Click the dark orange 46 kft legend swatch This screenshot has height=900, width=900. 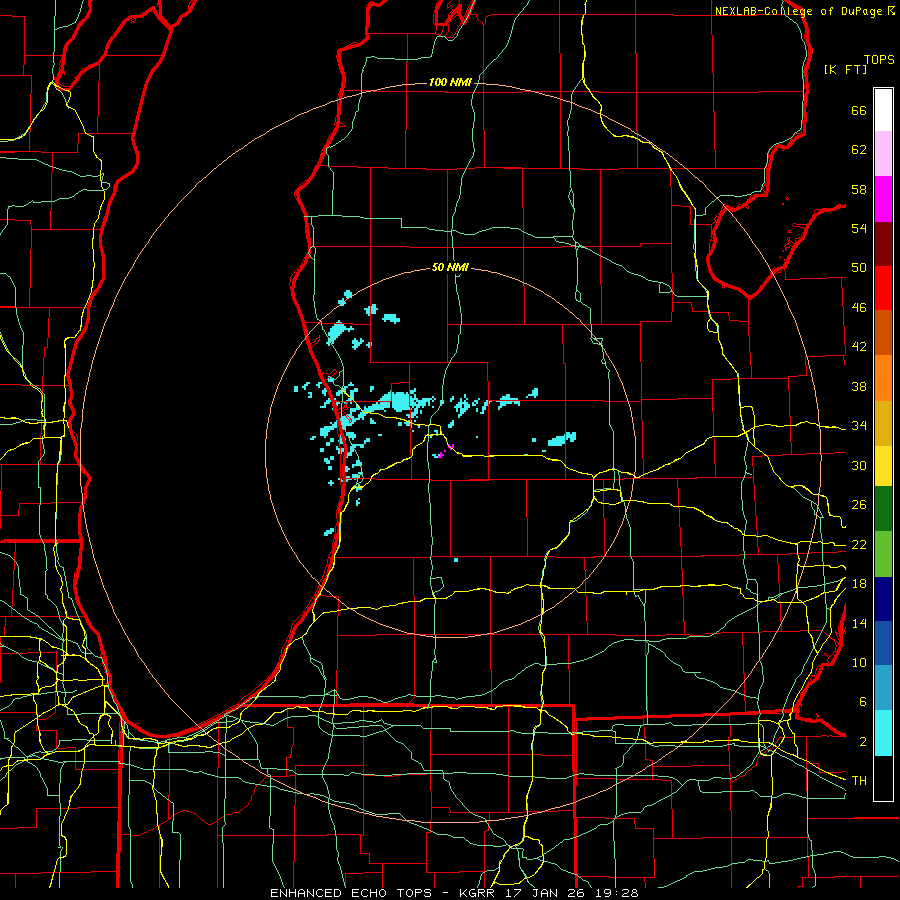tap(883, 333)
